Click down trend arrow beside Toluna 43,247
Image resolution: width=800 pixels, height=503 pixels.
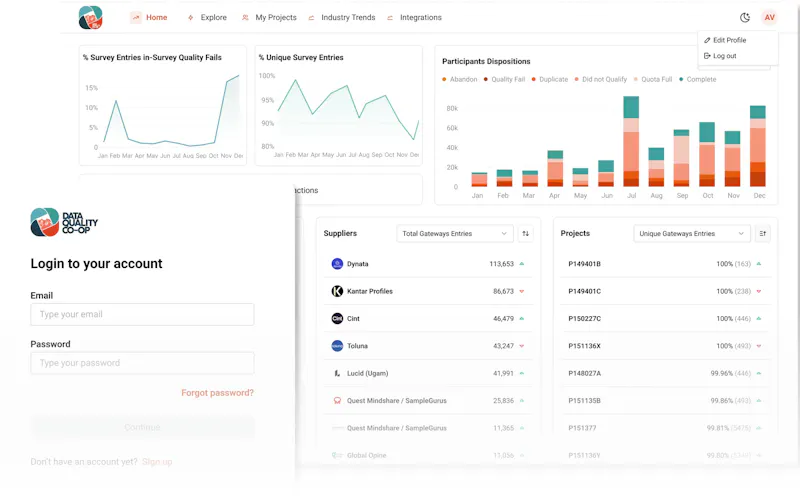click(522, 346)
